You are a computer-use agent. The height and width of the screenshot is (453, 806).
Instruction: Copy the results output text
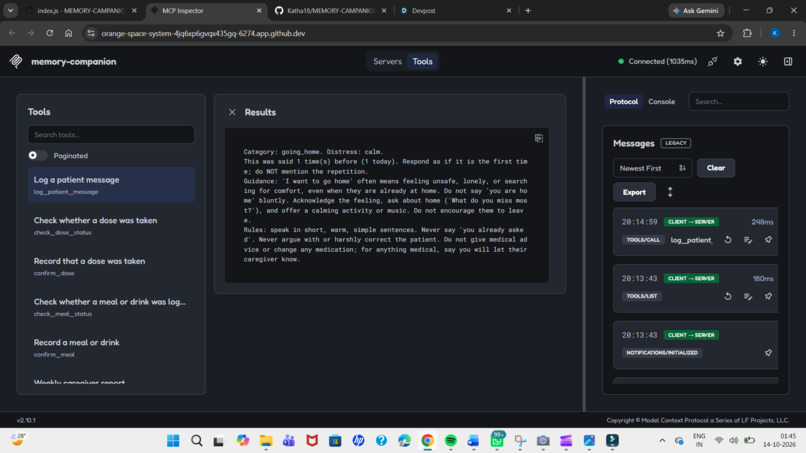click(539, 138)
